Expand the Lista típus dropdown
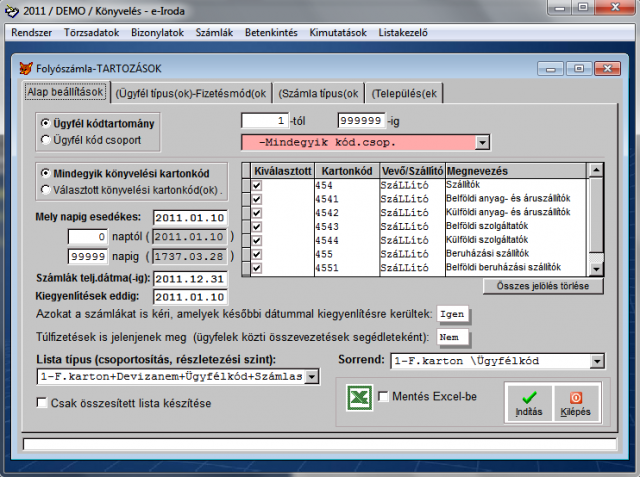 coord(311,377)
